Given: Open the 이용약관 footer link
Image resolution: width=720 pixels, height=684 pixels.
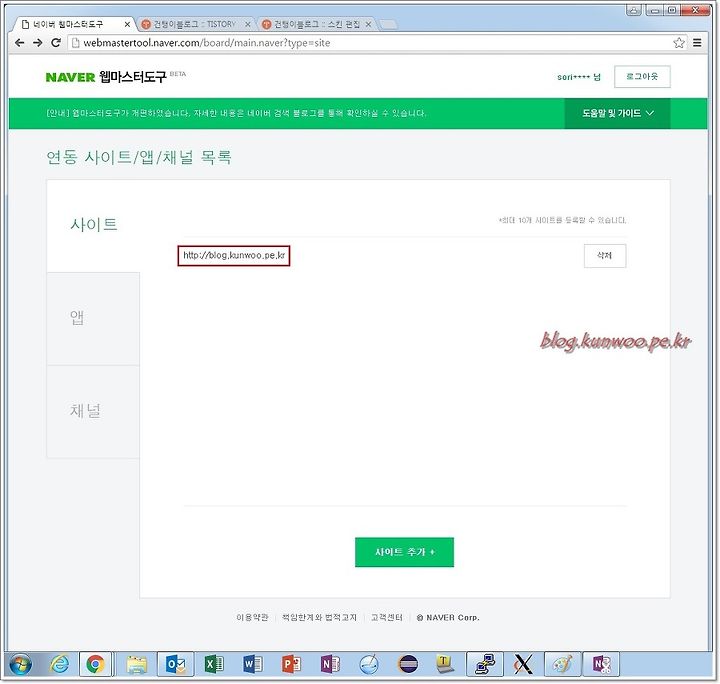Looking at the screenshot, I should pyautogui.click(x=252, y=617).
